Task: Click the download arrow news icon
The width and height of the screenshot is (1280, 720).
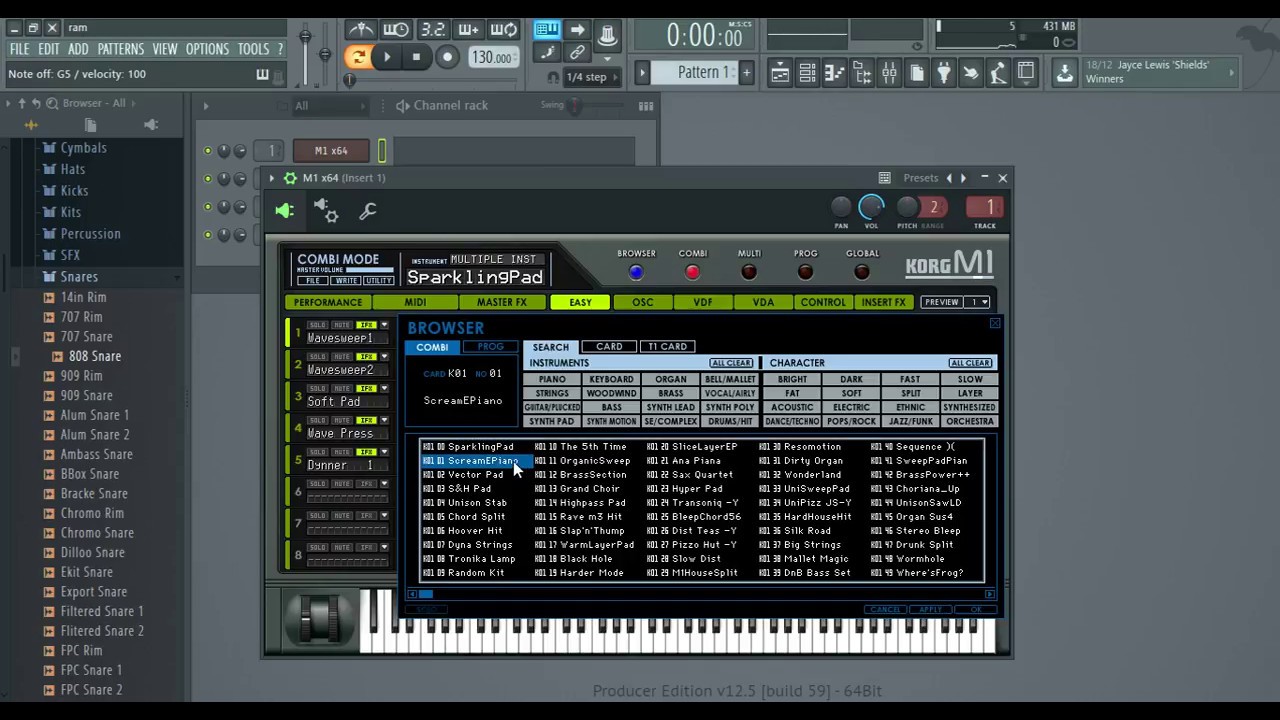Action: [x=1064, y=73]
